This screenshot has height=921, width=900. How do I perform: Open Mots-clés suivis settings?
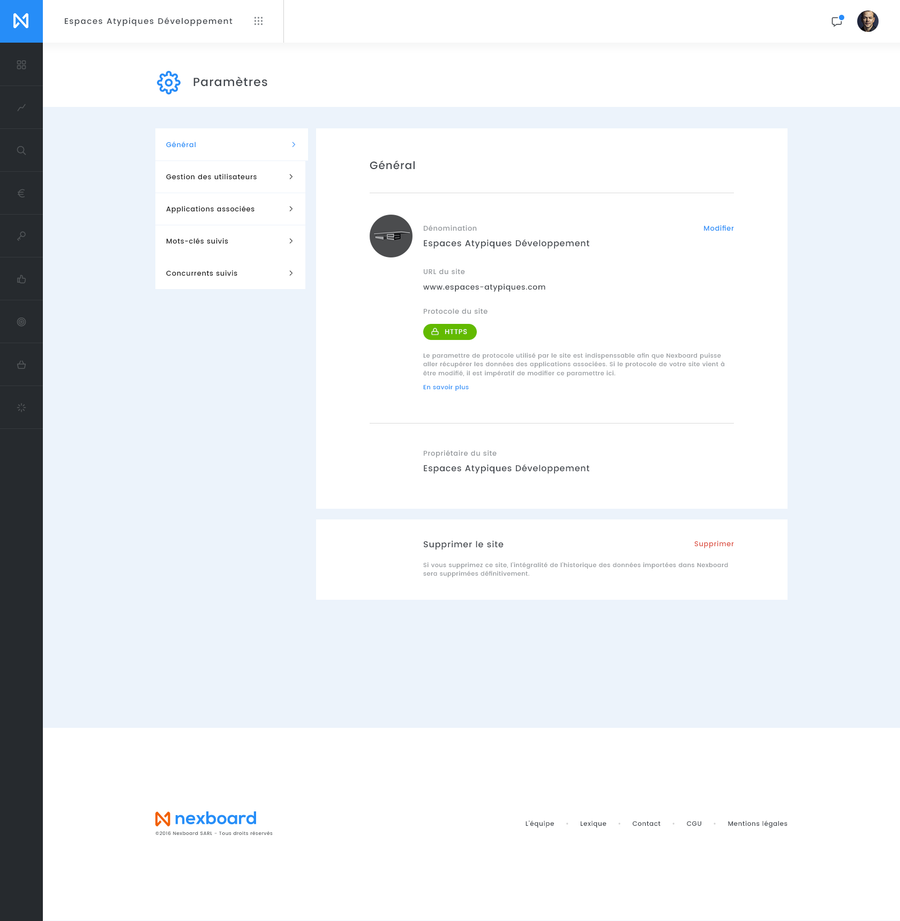230,241
